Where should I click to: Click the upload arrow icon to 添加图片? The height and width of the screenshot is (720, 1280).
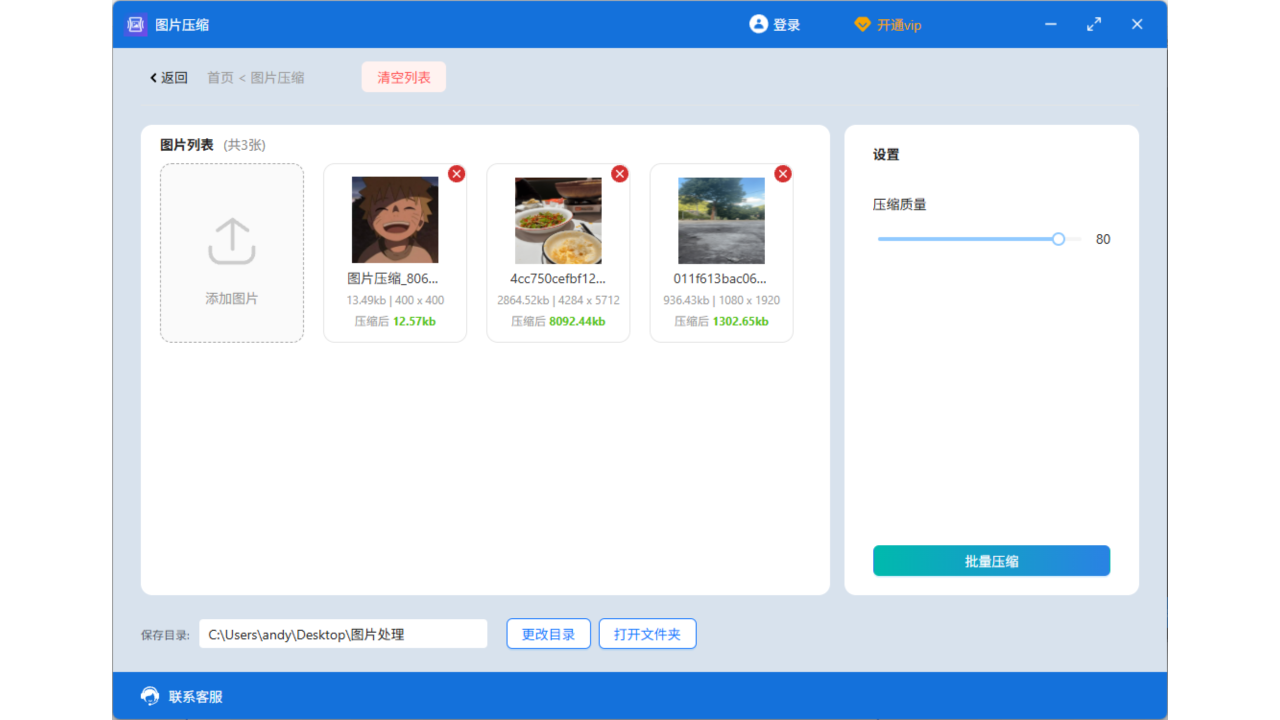tap(231, 240)
